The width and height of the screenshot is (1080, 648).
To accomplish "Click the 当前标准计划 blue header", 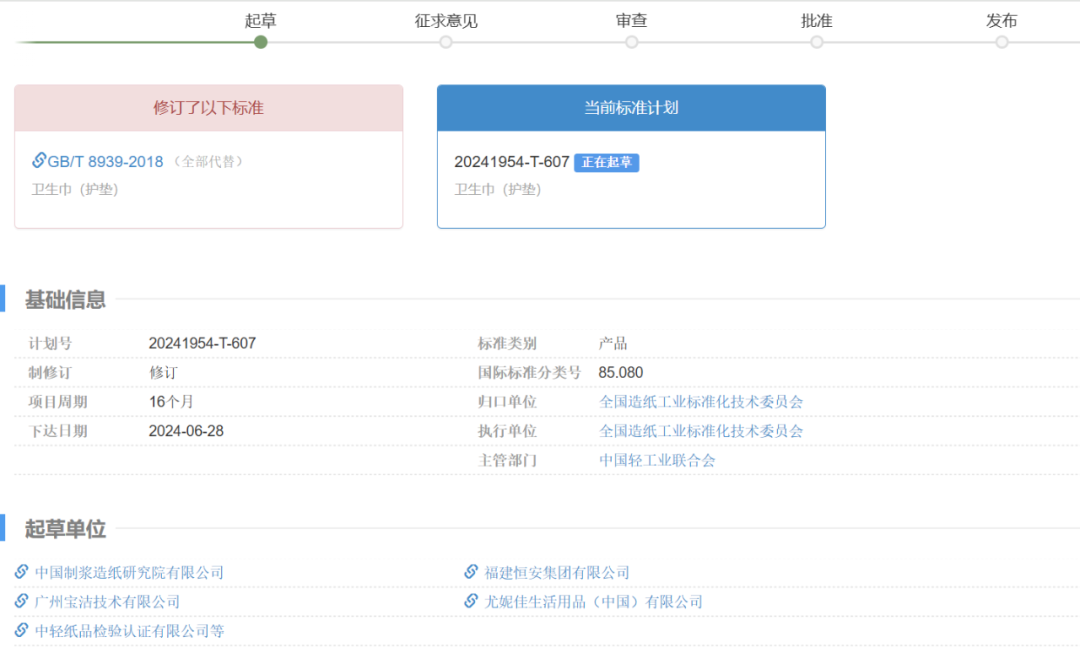I will (x=631, y=108).
